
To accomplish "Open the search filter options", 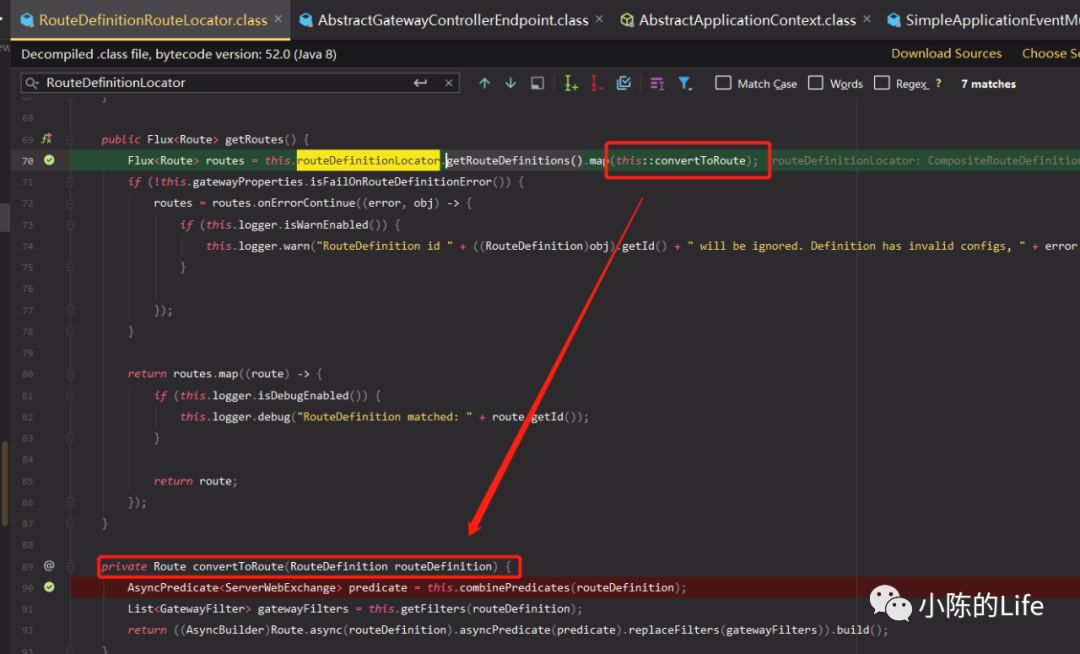I will [685, 83].
